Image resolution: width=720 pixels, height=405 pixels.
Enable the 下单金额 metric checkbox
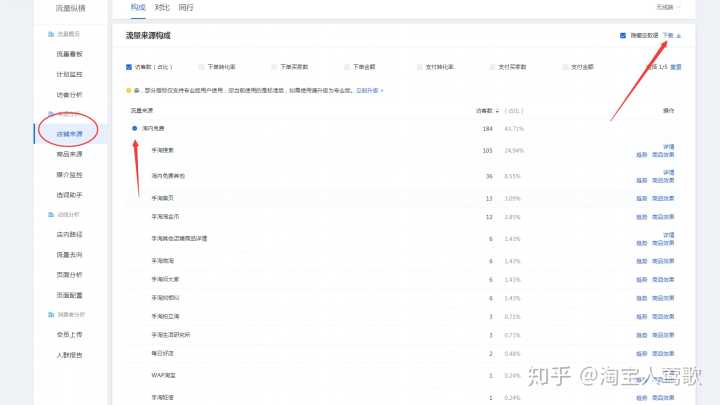(x=347, y=67)
